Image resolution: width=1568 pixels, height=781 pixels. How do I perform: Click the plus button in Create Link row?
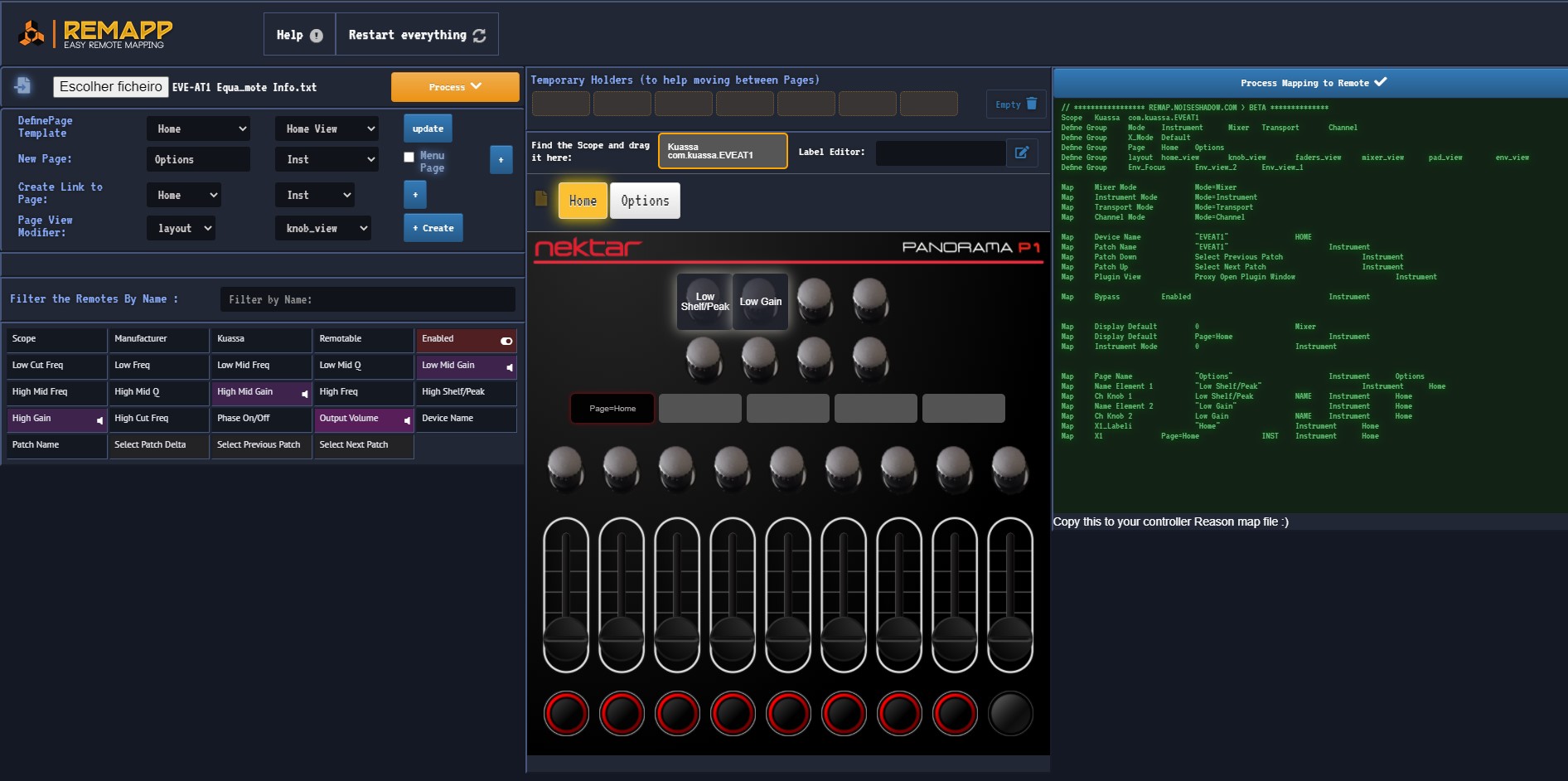point(415,195)
